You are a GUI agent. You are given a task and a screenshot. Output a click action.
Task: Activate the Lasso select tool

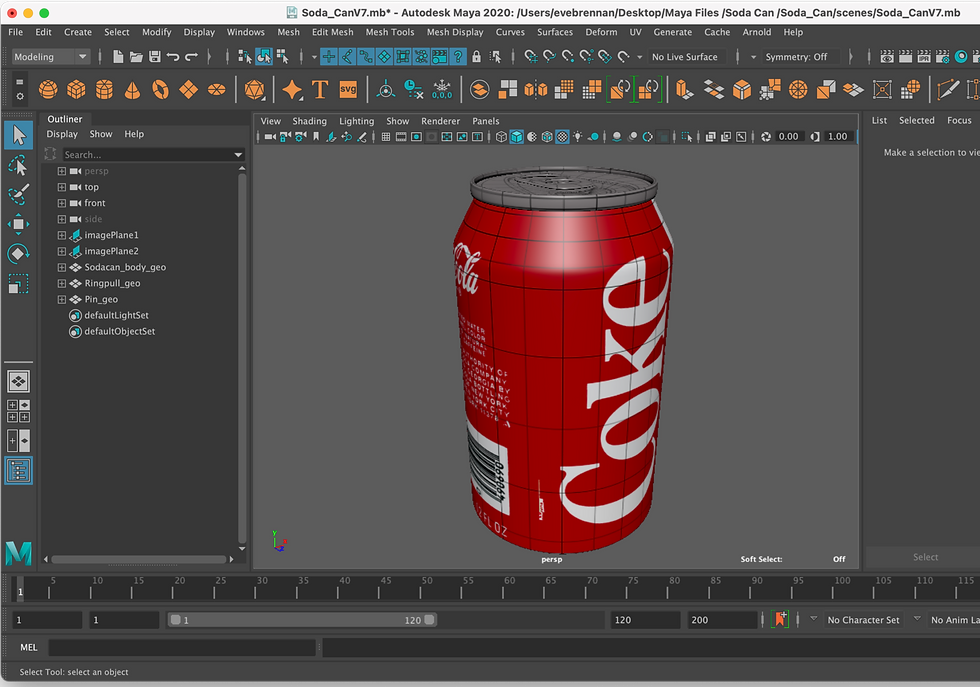point(18,164)
